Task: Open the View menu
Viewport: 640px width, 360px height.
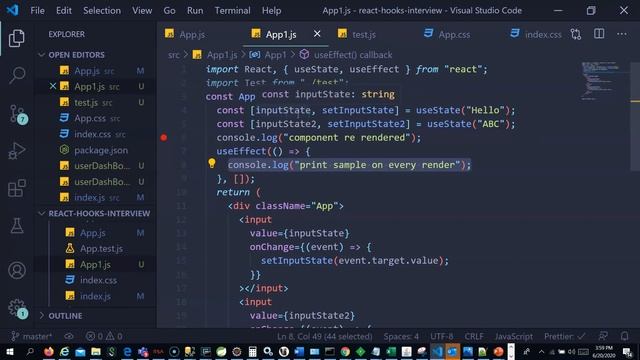Action: (142, 11)
